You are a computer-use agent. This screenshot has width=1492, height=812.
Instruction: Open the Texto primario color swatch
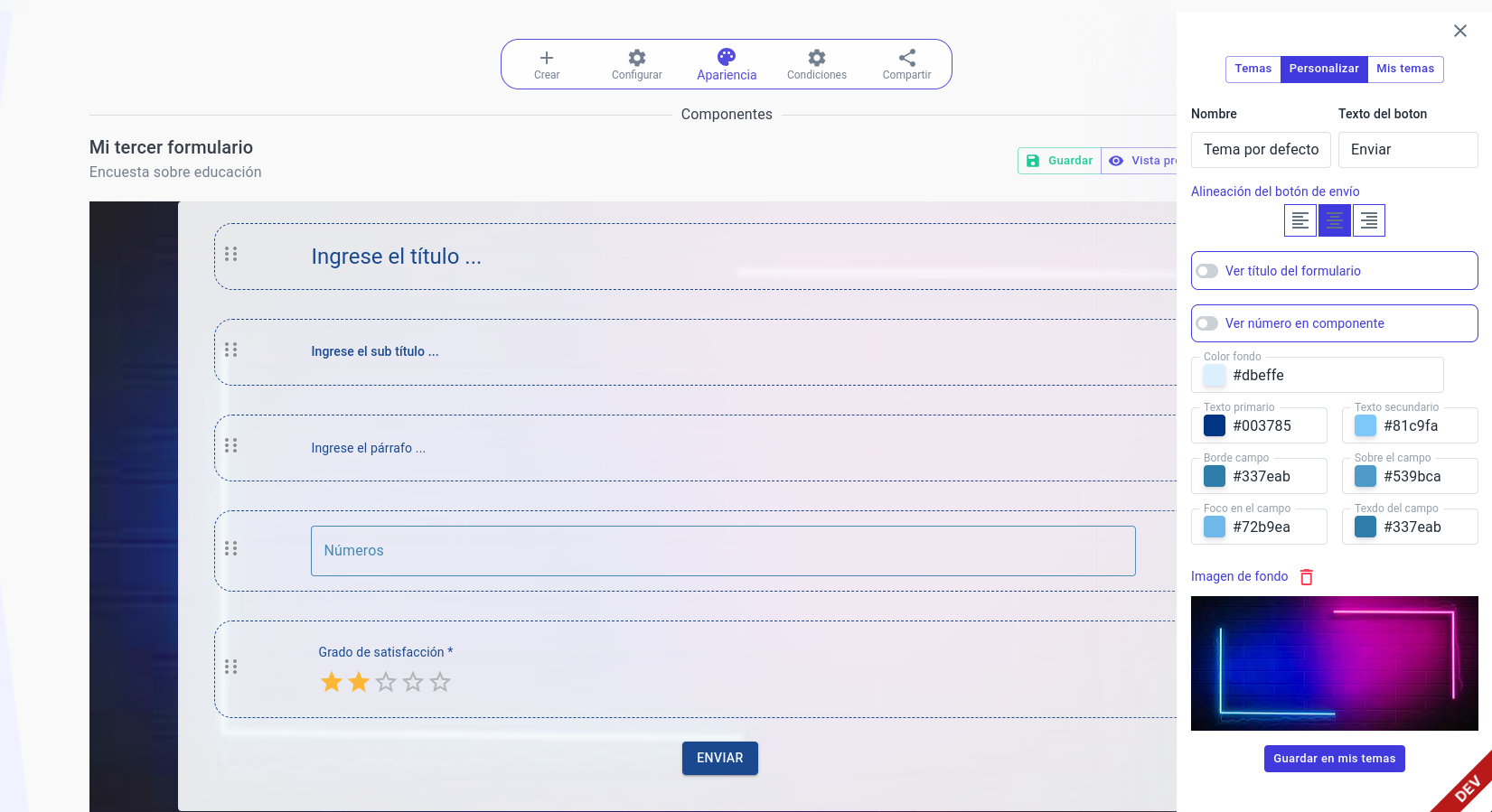point(1215,425)
